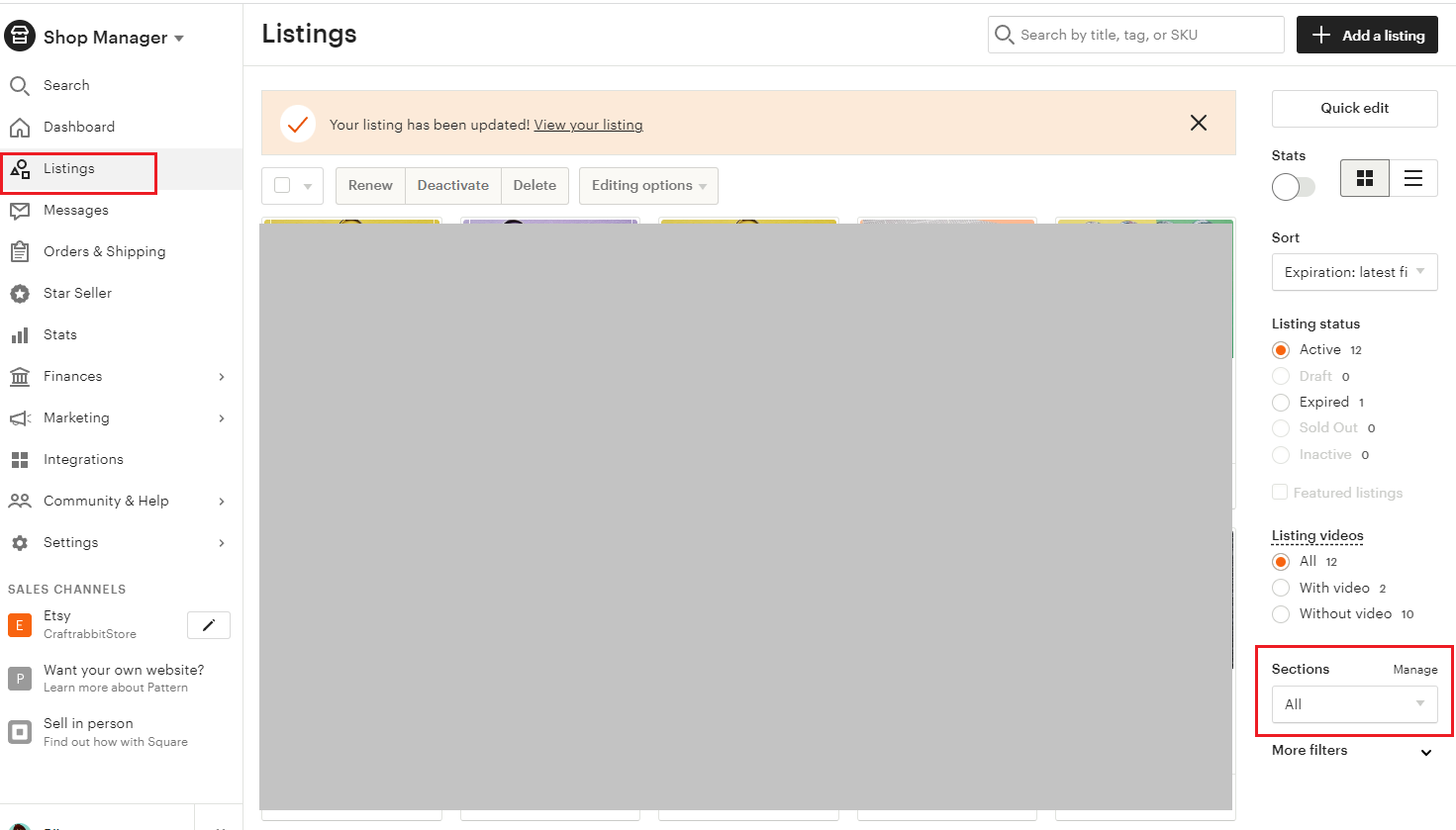Expand the Community & Help submenu chevron
1456x830 pixels.
[222, 502]
